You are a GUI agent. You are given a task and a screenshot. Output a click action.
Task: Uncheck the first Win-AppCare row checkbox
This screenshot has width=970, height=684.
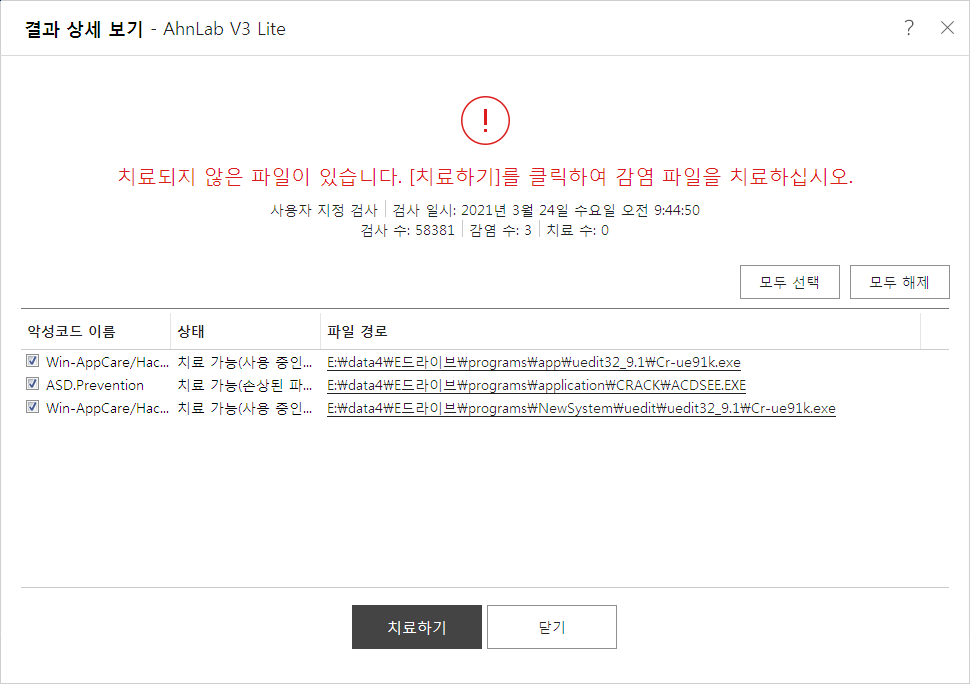click(33, 362)
